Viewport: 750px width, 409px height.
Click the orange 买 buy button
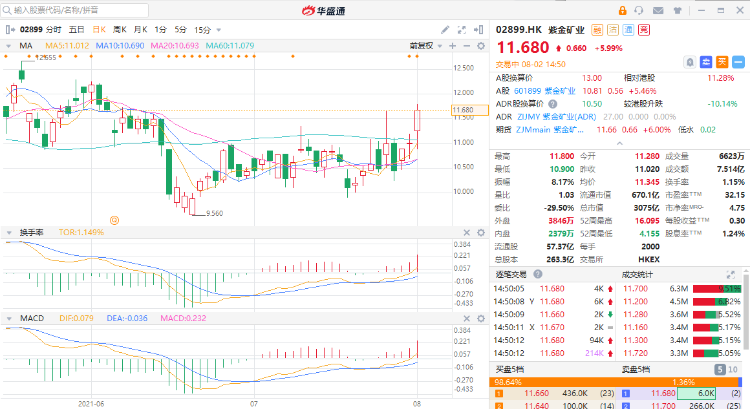click(722, 62)
